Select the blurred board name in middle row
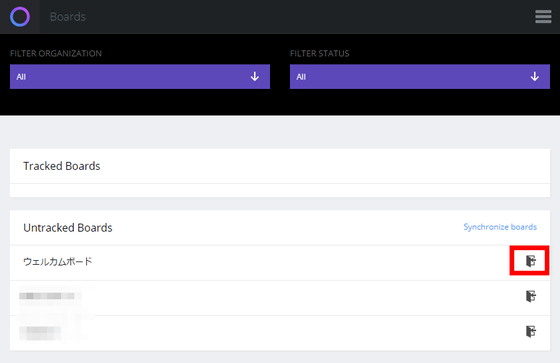This screenshot has height=363, width=560. [49, 296]
